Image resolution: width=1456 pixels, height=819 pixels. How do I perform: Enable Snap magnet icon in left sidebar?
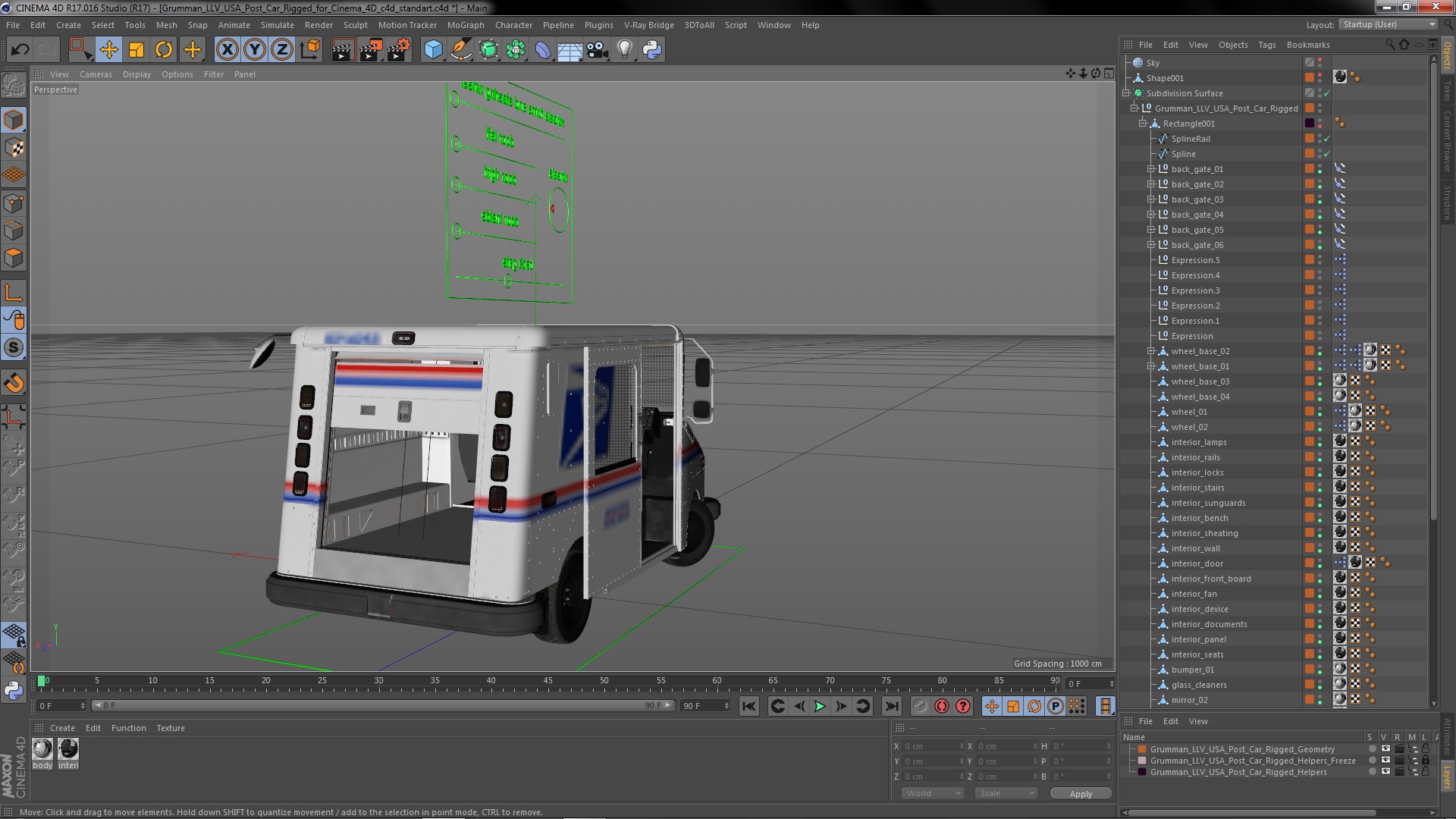(x=14, y=383)
